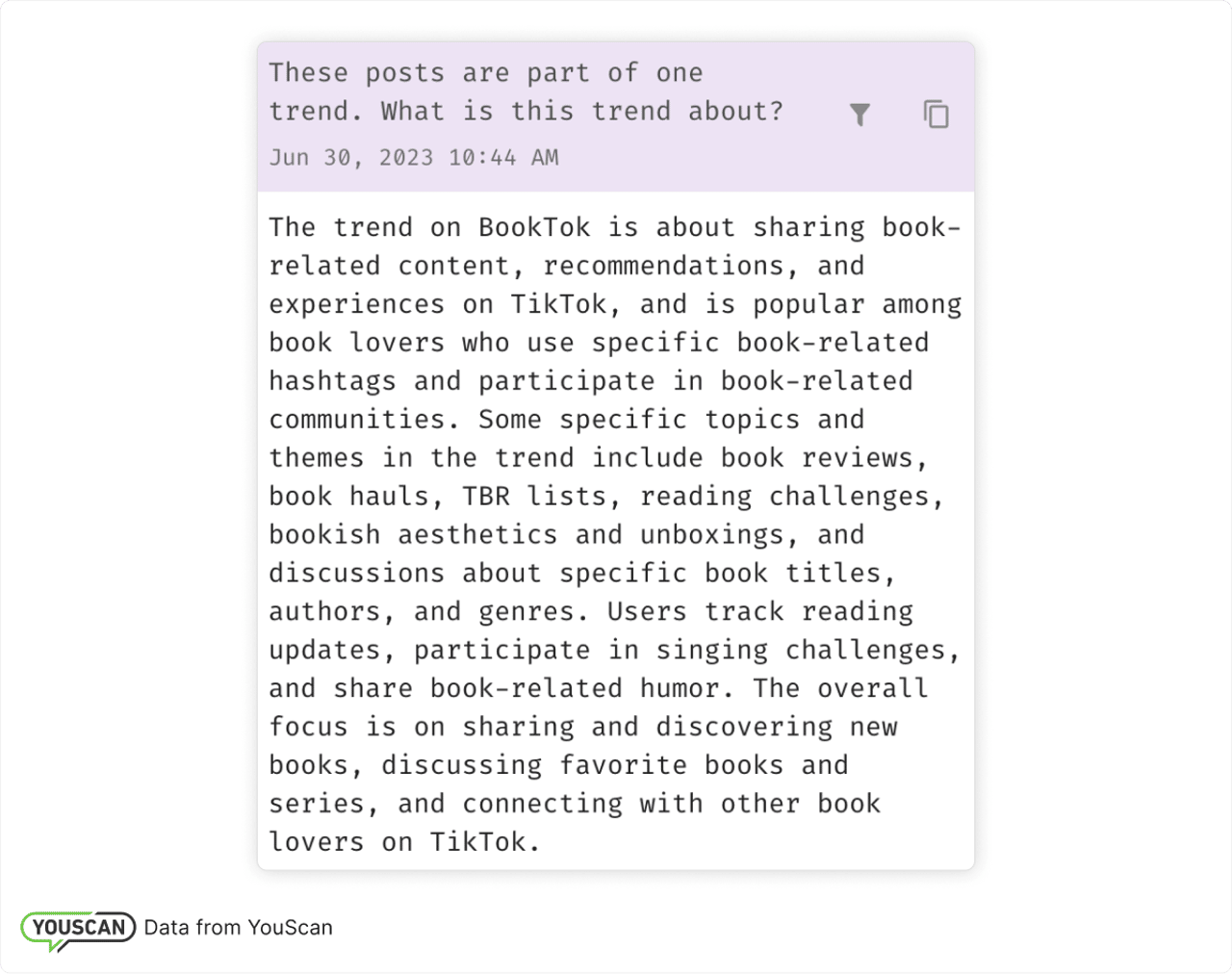The width and height of the screenshot is (1232, 974).
Task: Select the timestamp 'Jun 30, 2023 10:44 AM'
Action: coord(414,157)
